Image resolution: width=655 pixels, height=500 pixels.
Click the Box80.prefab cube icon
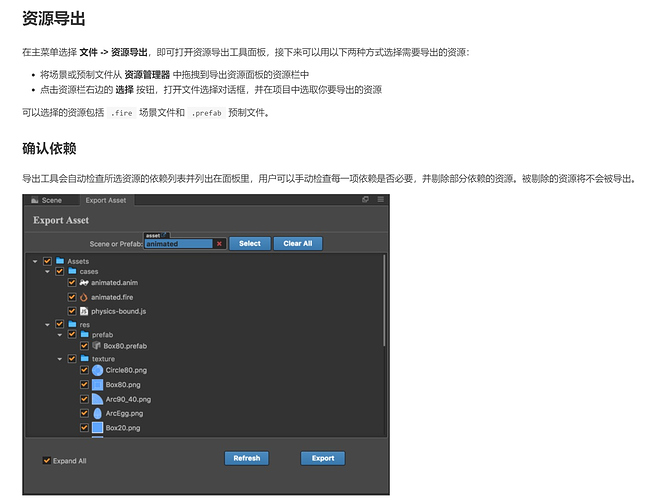coord(96,345)
